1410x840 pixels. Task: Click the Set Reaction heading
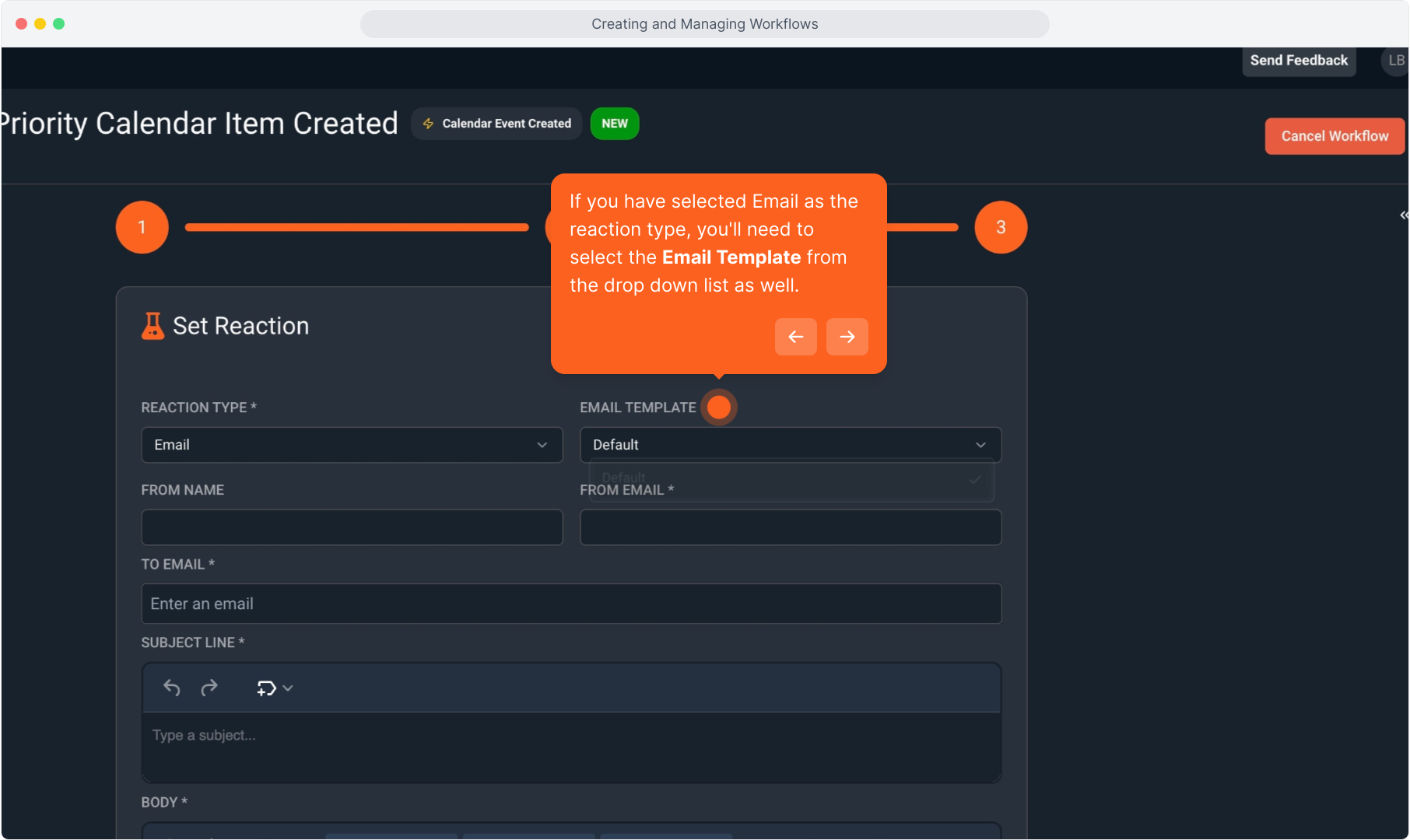tap(240, 326)
